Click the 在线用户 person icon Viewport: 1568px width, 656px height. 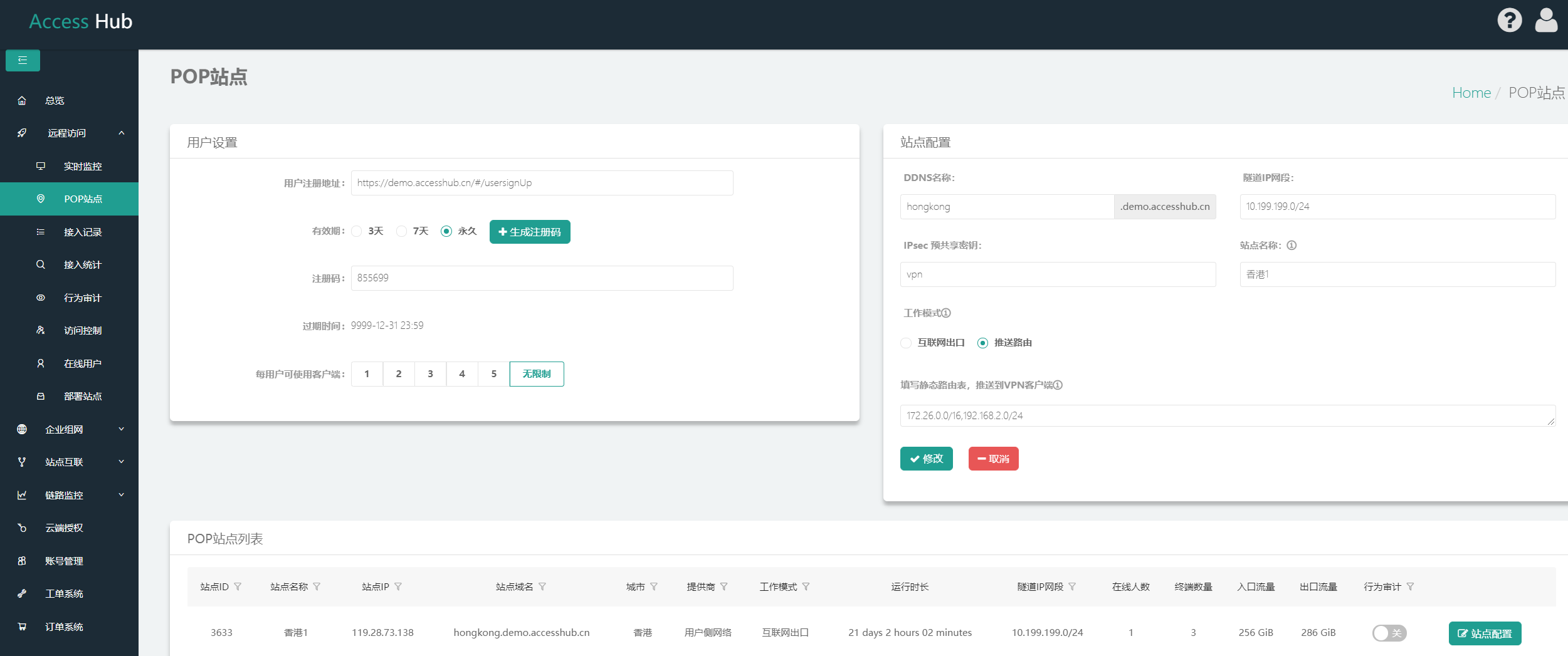coord(41,363)
